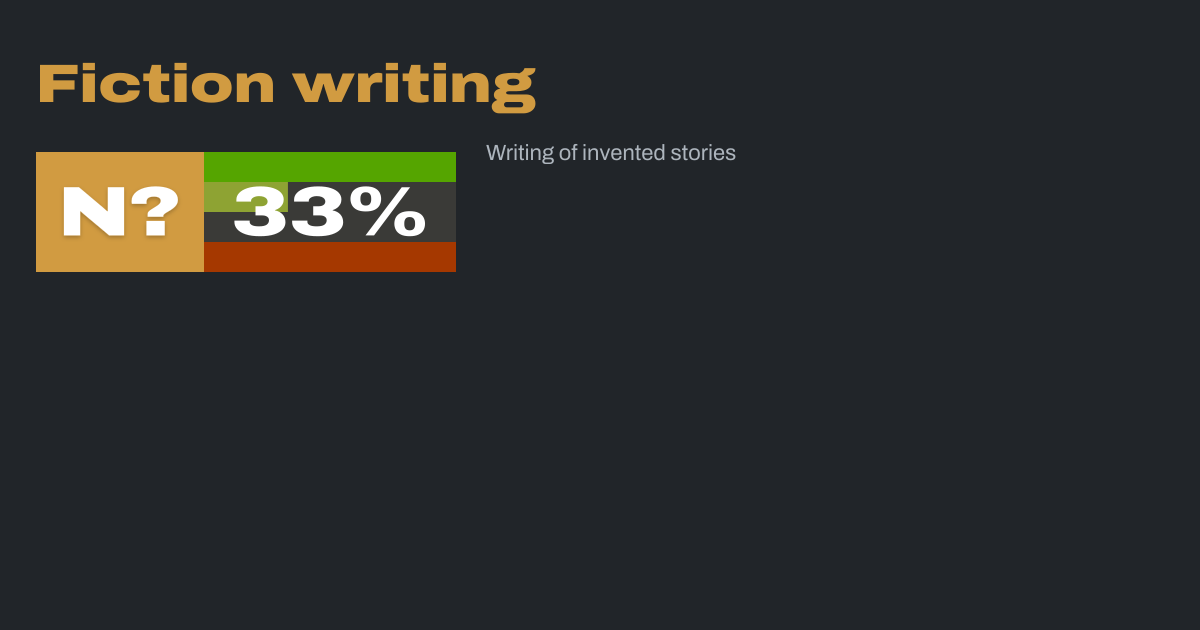Image resolution: width=1200 pixels, height=630 pixels.
Task: Click the percent sign in 33%
Action: pyautogui.click(x=392, y=212)
